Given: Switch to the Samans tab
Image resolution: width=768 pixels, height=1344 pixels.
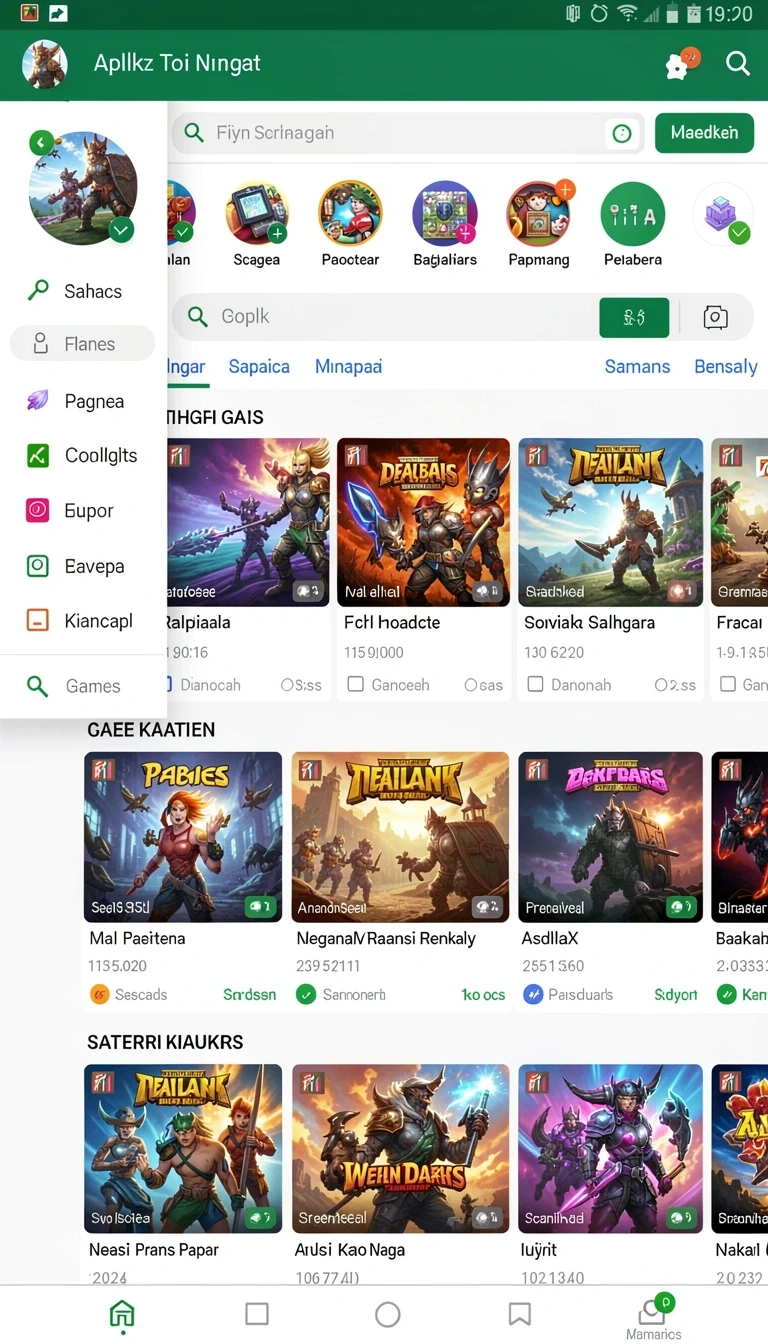Looking at the screenshot, I should (x=637, y=366).
